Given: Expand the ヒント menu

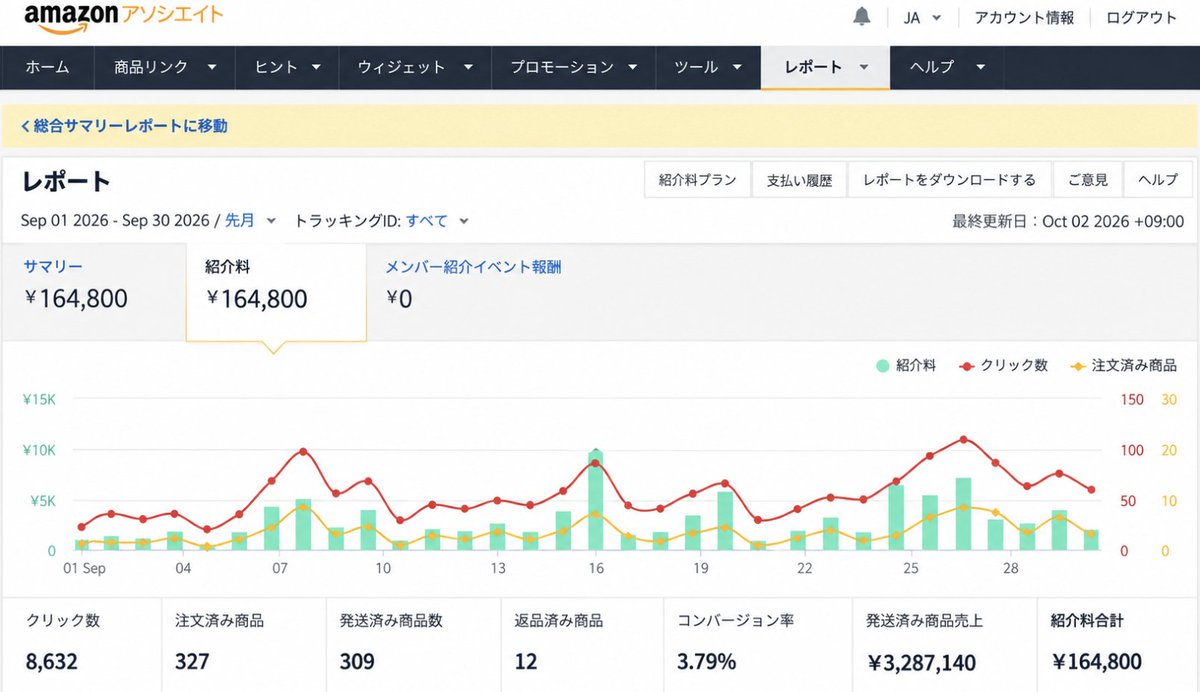Looking at the screenshot, I should tap(288, 67).
